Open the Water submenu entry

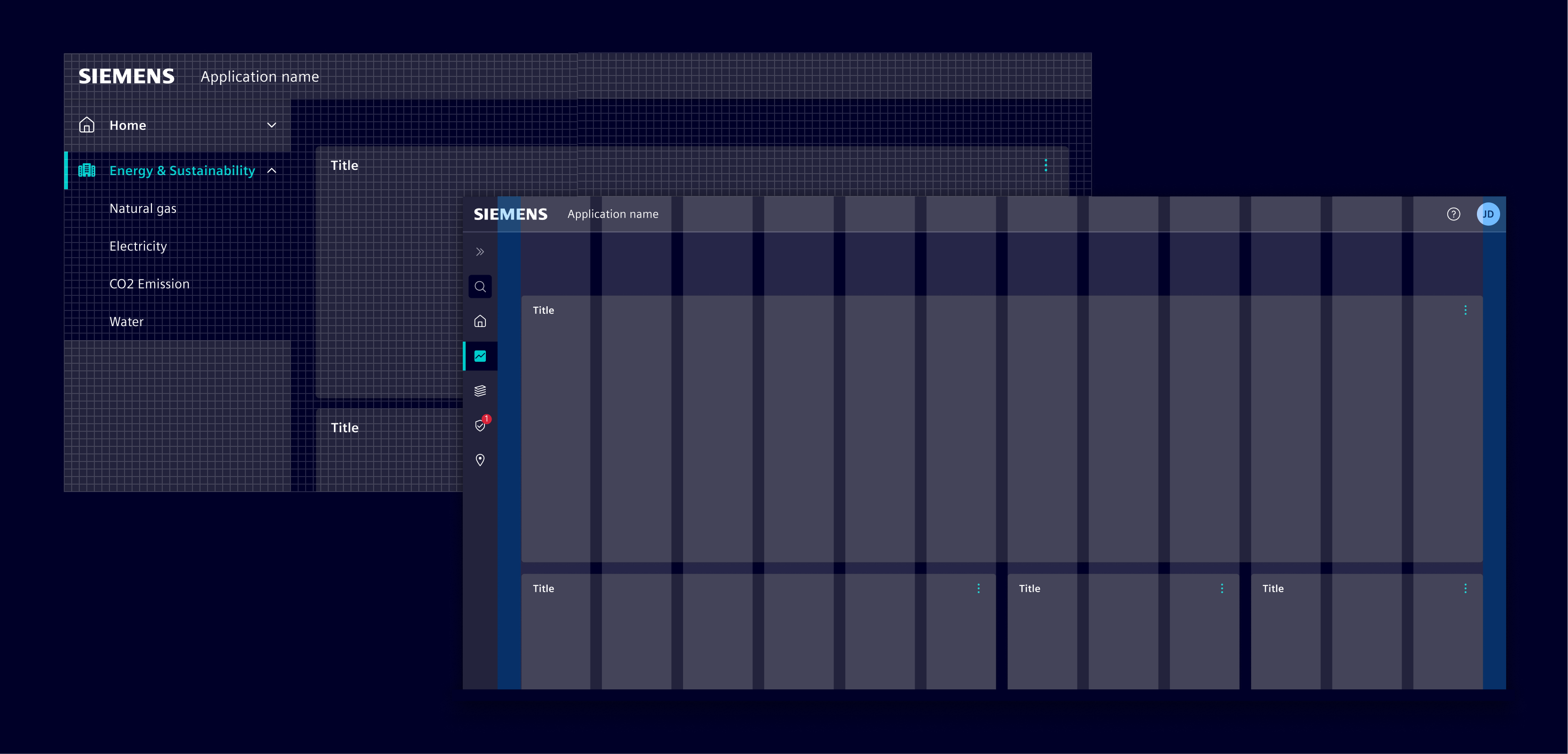126,322
